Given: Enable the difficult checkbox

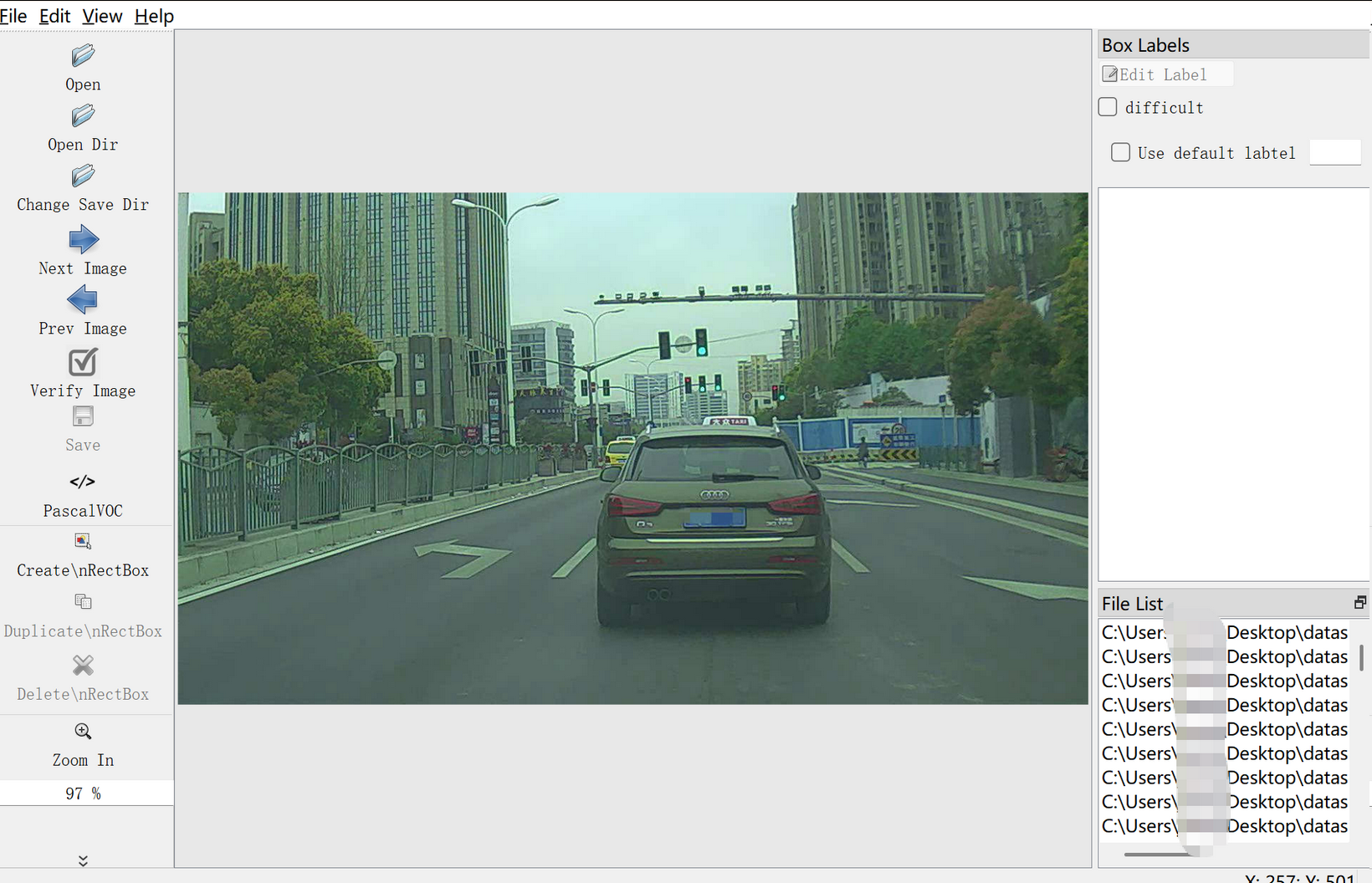Looking at the screenshot, I should click(x=1108, y=107).
